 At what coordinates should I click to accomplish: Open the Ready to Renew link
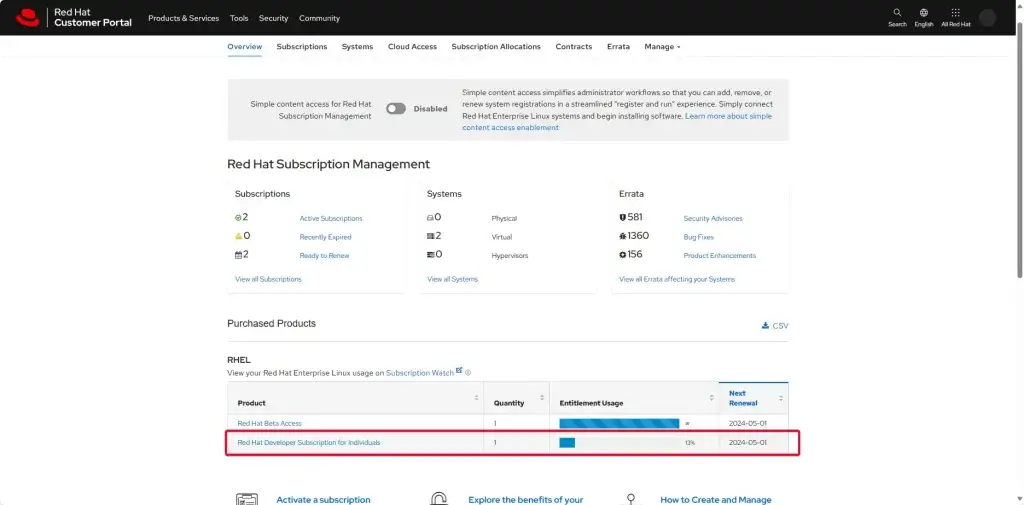(325, 255)
